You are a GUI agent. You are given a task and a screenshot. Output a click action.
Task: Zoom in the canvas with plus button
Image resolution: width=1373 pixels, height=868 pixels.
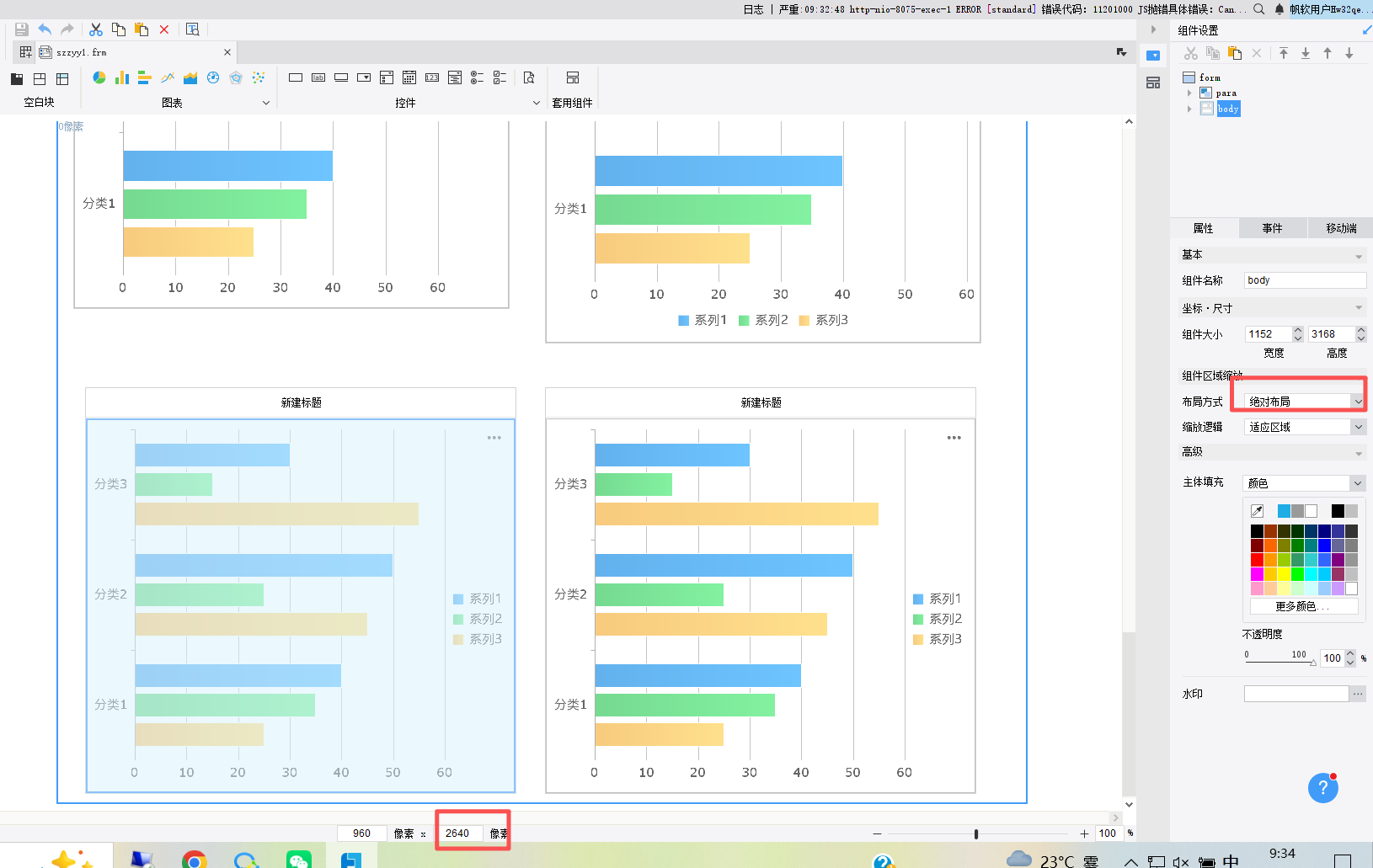point(1084,833)
